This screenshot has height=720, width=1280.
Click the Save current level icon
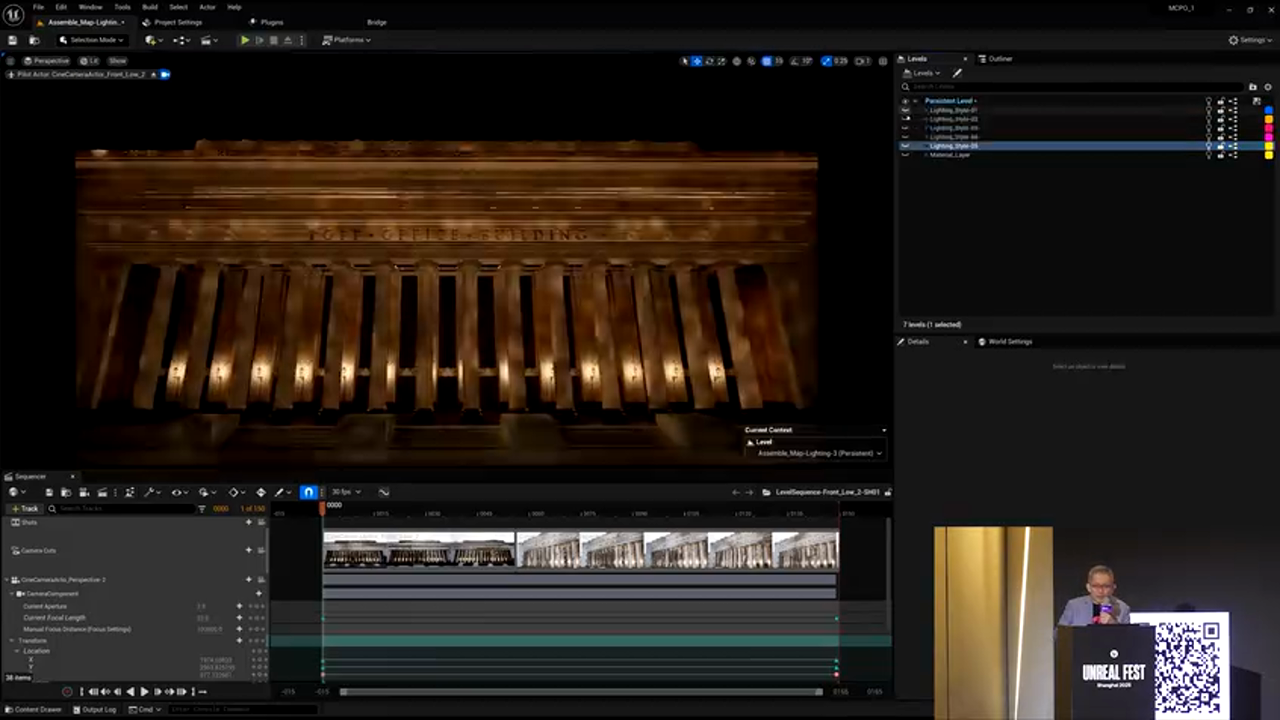point(13,40)
